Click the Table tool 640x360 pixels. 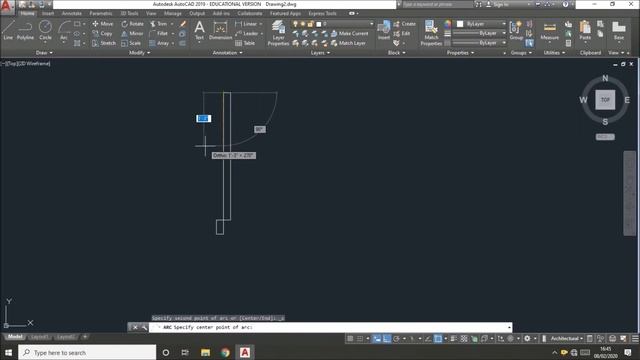(x=245, y=43)
